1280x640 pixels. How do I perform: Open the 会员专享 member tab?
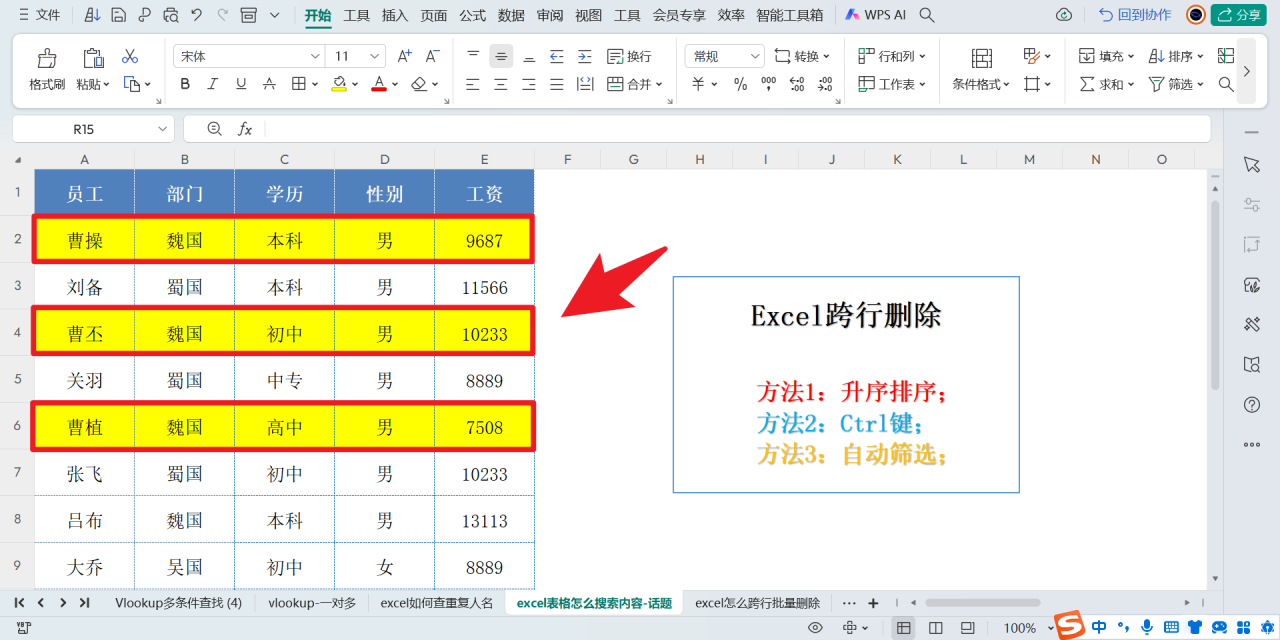point(679,15)
